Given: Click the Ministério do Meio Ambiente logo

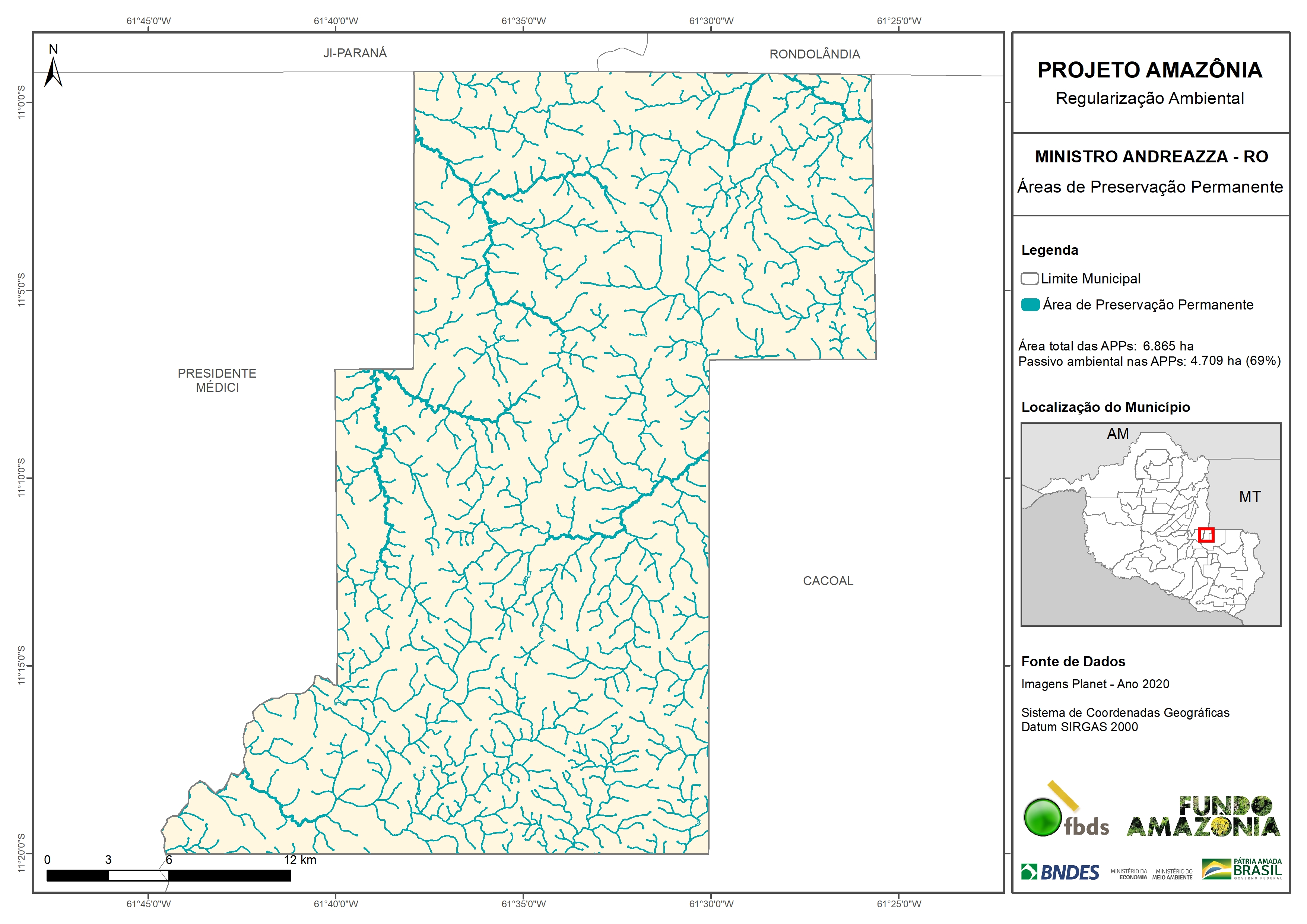Looking at the screenshot, I should coord(1172,874).
